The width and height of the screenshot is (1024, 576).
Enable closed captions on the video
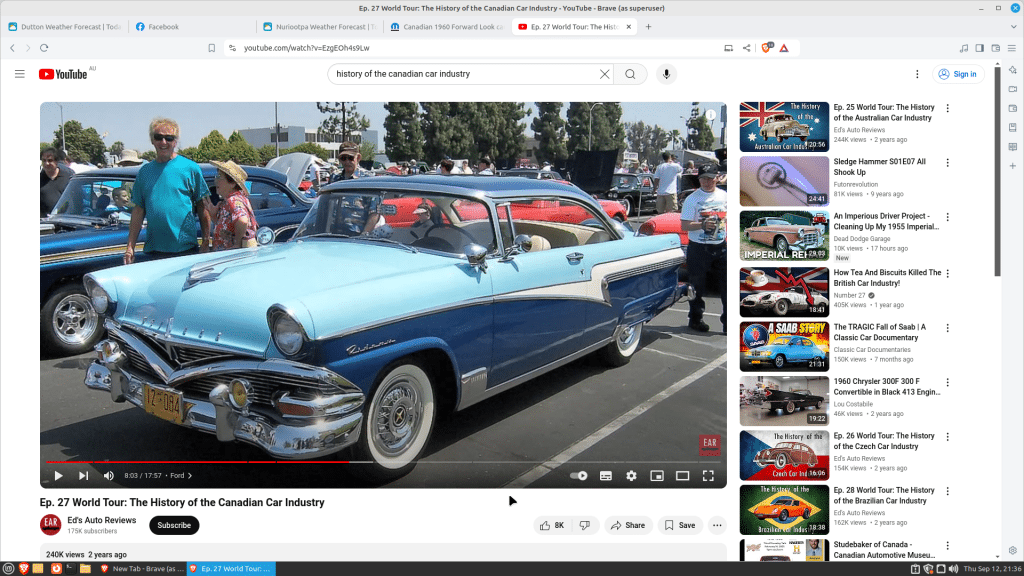click(x=606, y=475)
